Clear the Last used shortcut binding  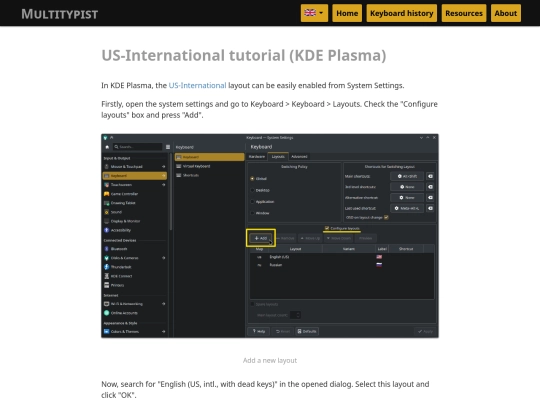pyautogui.click(x=430, y=208)
